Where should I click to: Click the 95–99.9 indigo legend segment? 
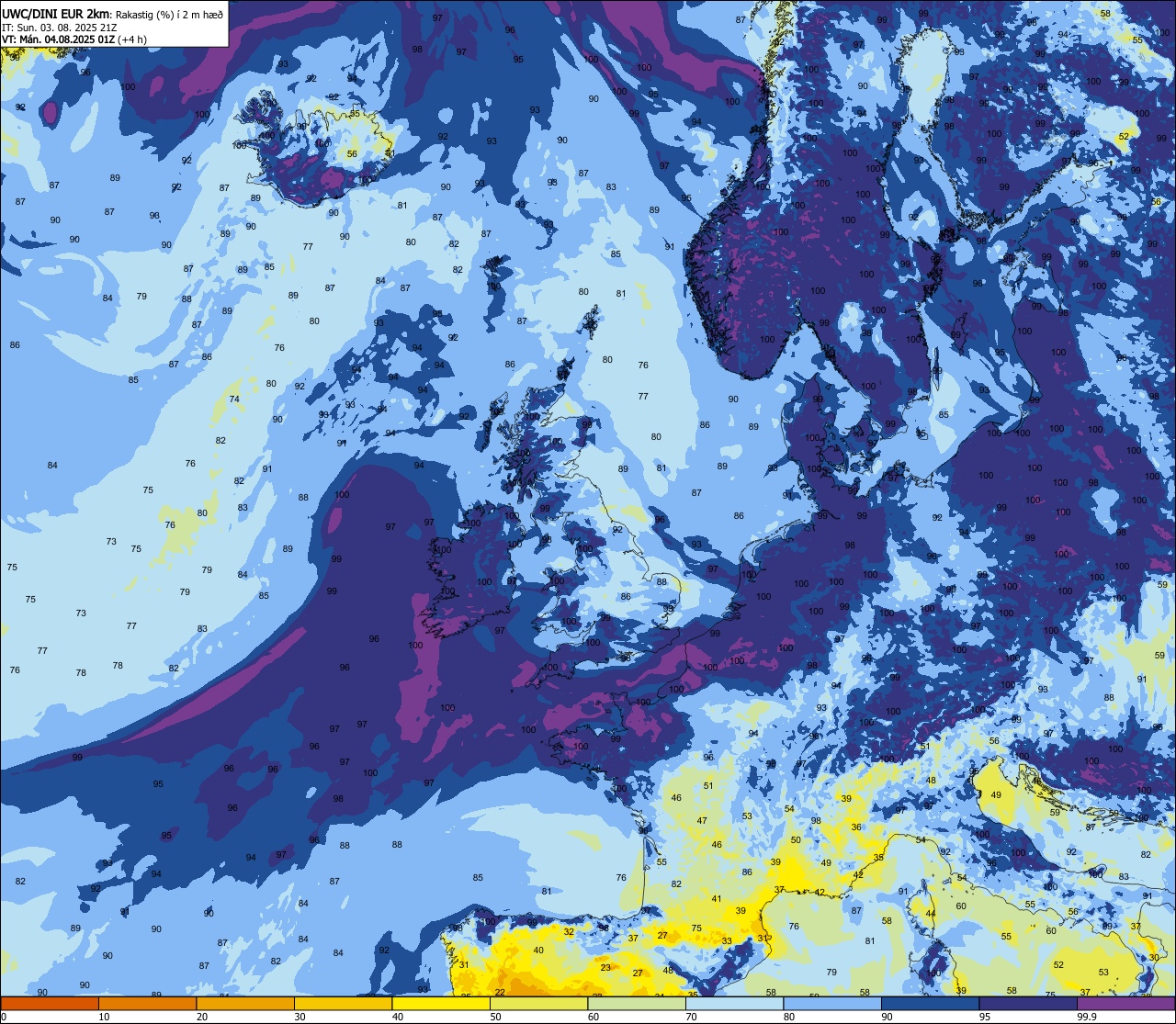pos(1028,1003)
